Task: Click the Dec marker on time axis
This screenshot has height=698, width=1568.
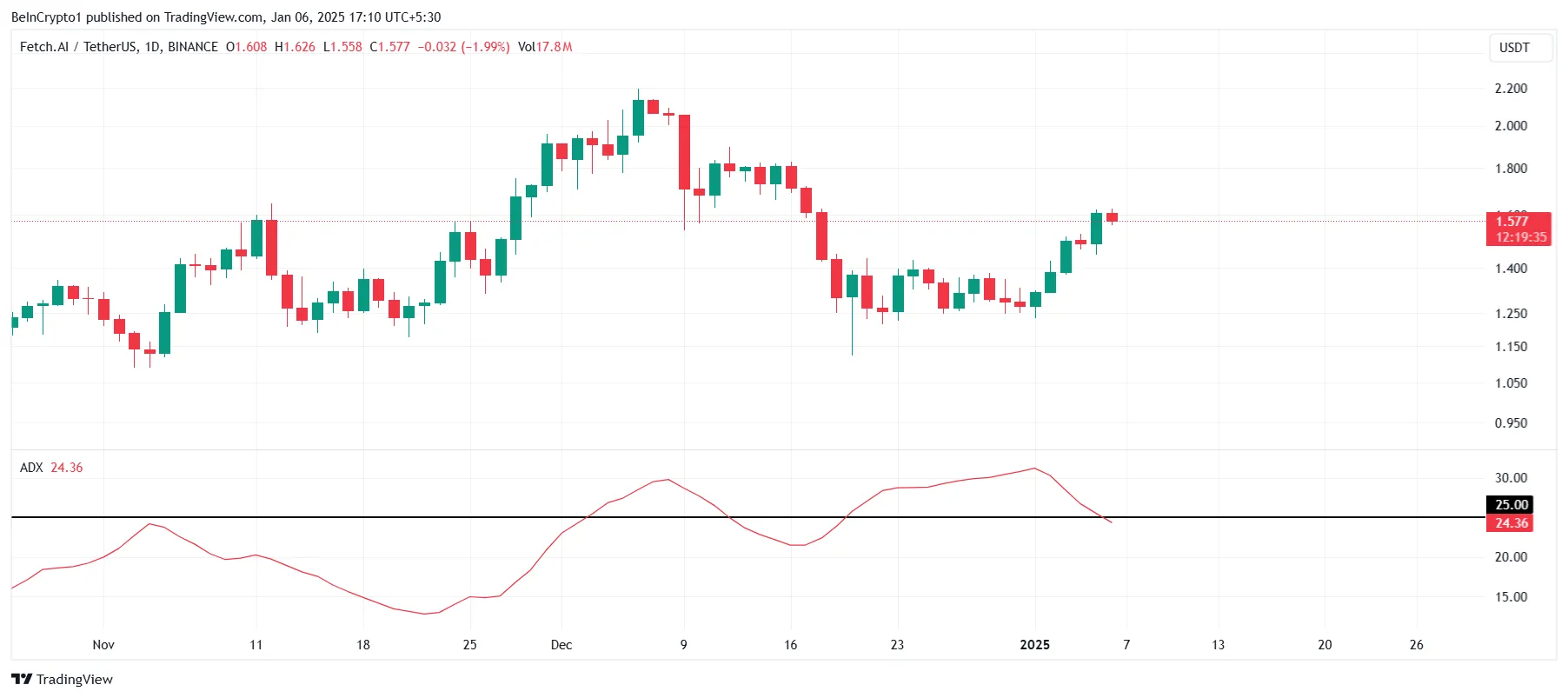Action: 561,644
